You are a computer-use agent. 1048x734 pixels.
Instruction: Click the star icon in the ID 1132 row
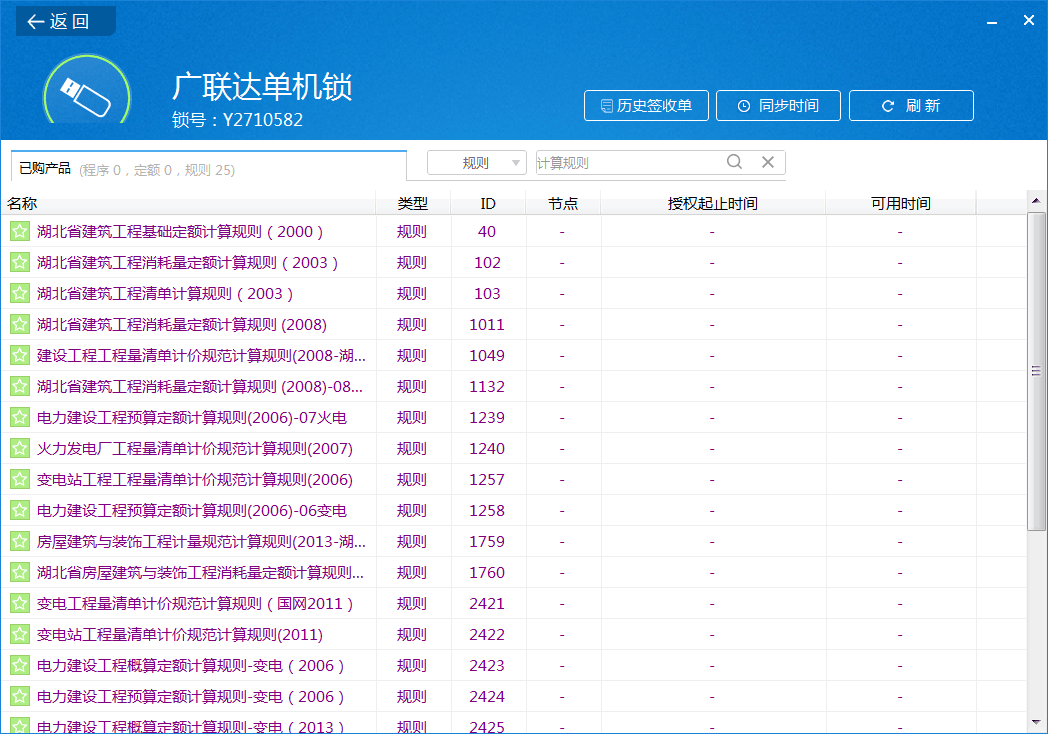pos(19,386)
